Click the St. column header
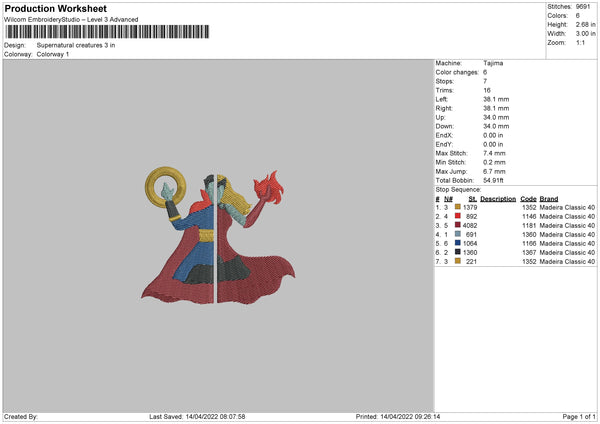This screenshot has height=424, width=600. (x=473, y=198)
